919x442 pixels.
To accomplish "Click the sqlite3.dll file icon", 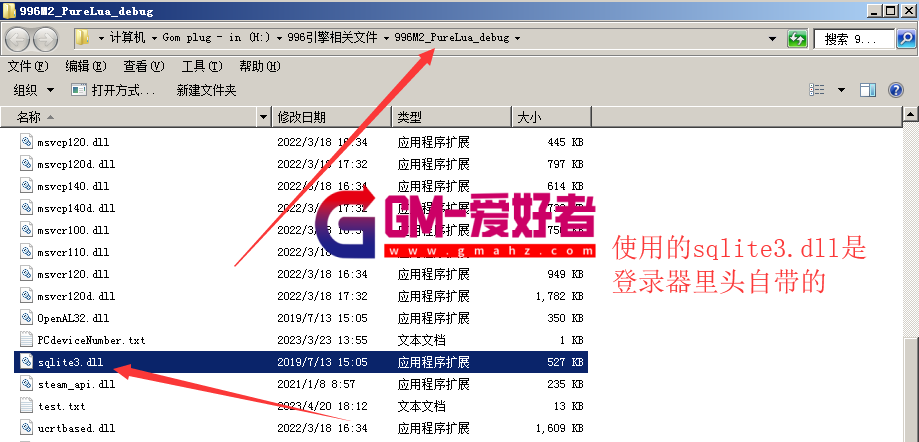I will coord(26,362).
